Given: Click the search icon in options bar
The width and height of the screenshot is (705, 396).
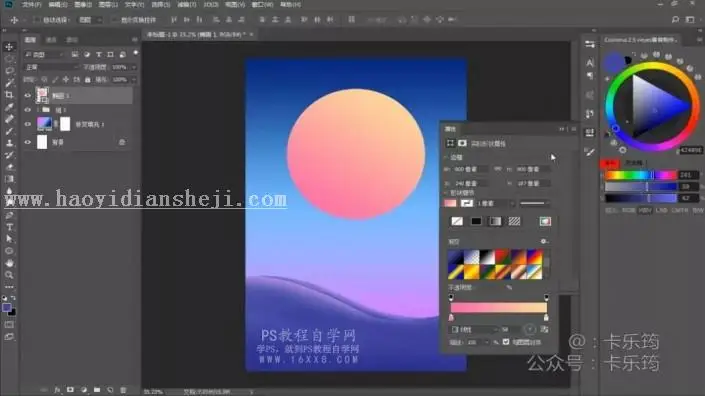Looking at the screenshot, I should pyautogui.click(x=675, y=19).
